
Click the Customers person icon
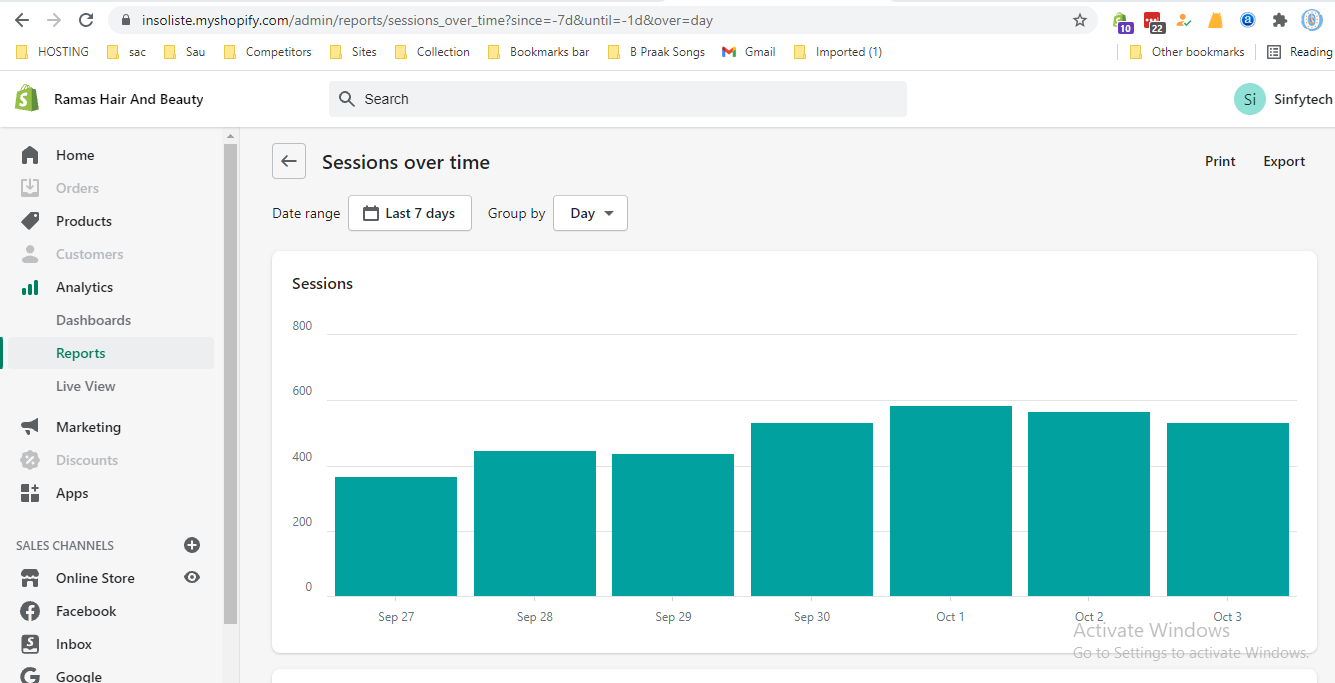click(x=30, y=254)
